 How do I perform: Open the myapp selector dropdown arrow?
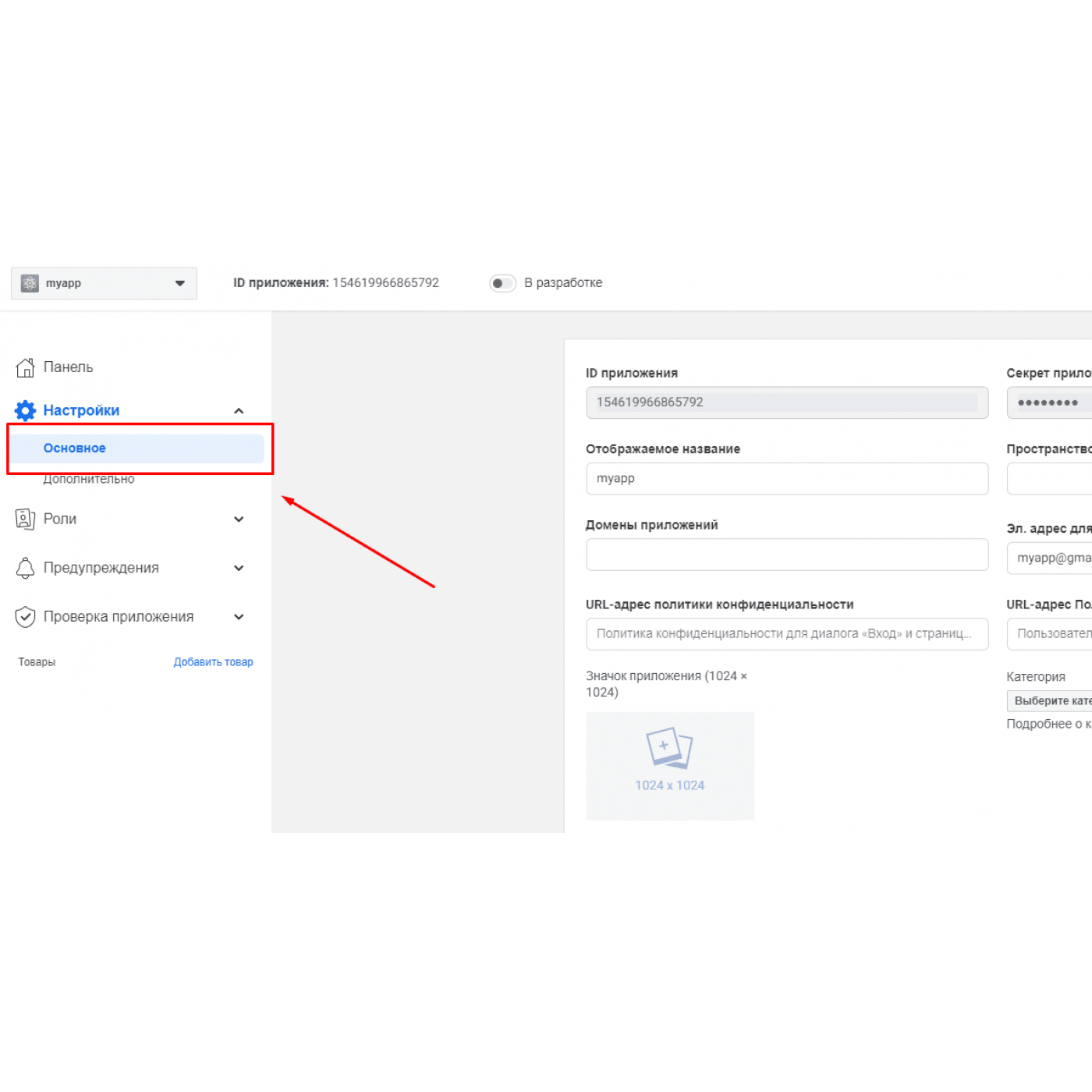(x=180, y=283)
